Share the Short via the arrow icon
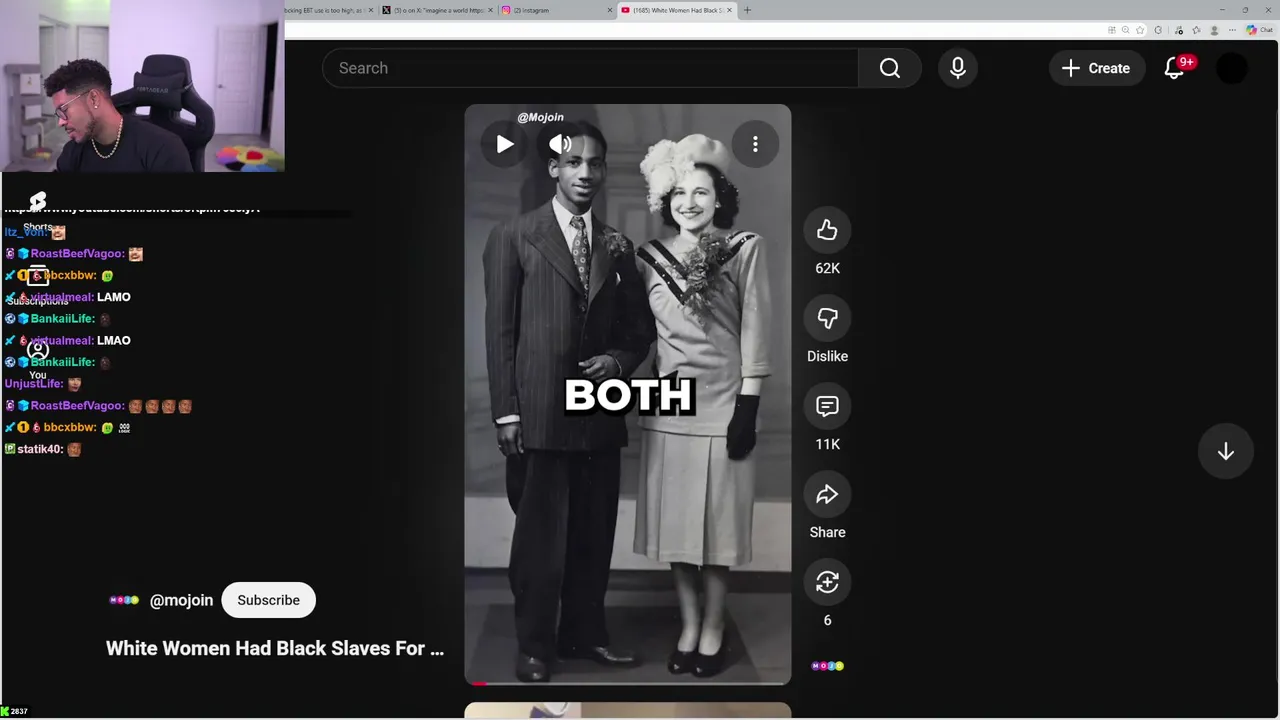The width and height of the screenshot is (1280, 720). pos(827,494)
